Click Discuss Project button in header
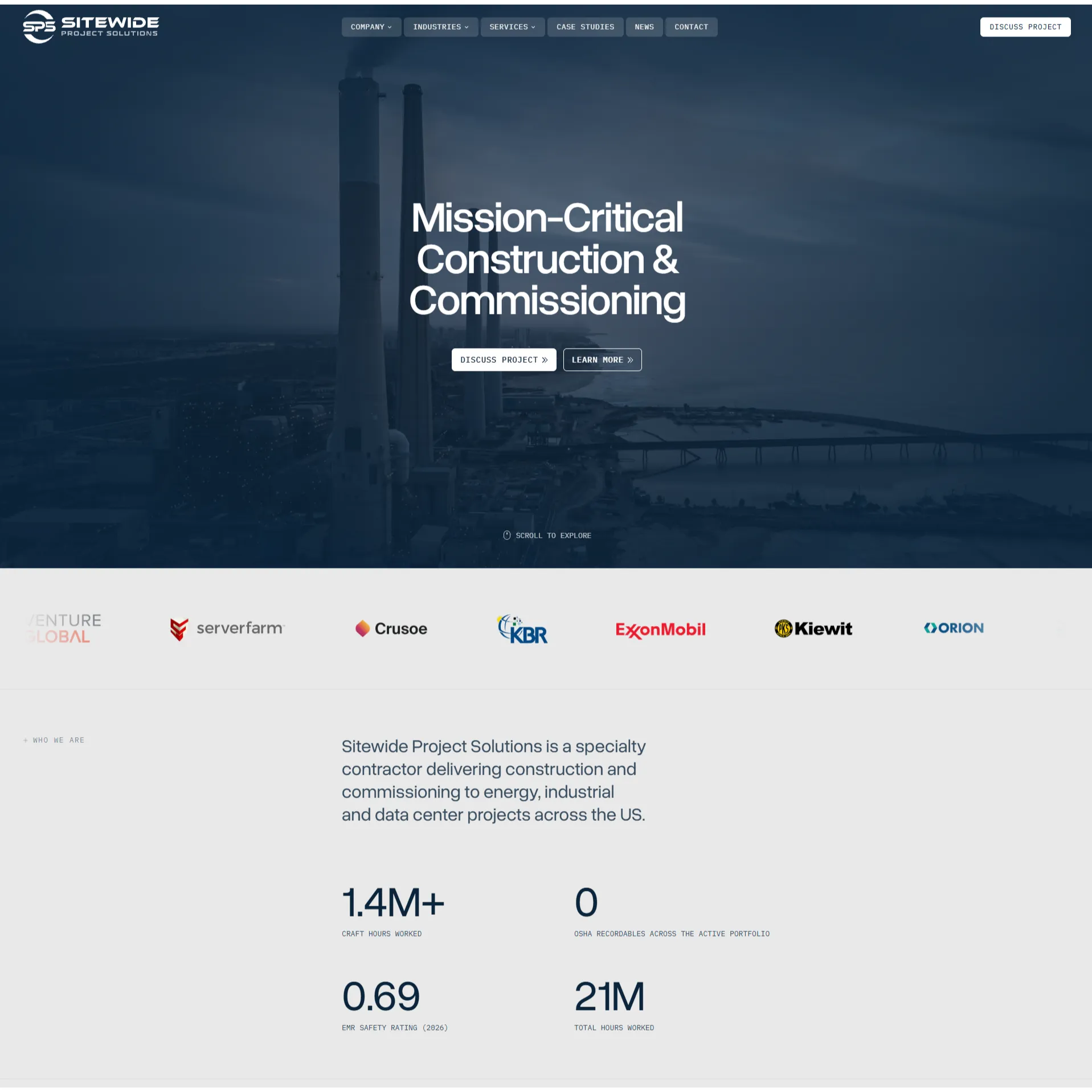 point(1025,27)
